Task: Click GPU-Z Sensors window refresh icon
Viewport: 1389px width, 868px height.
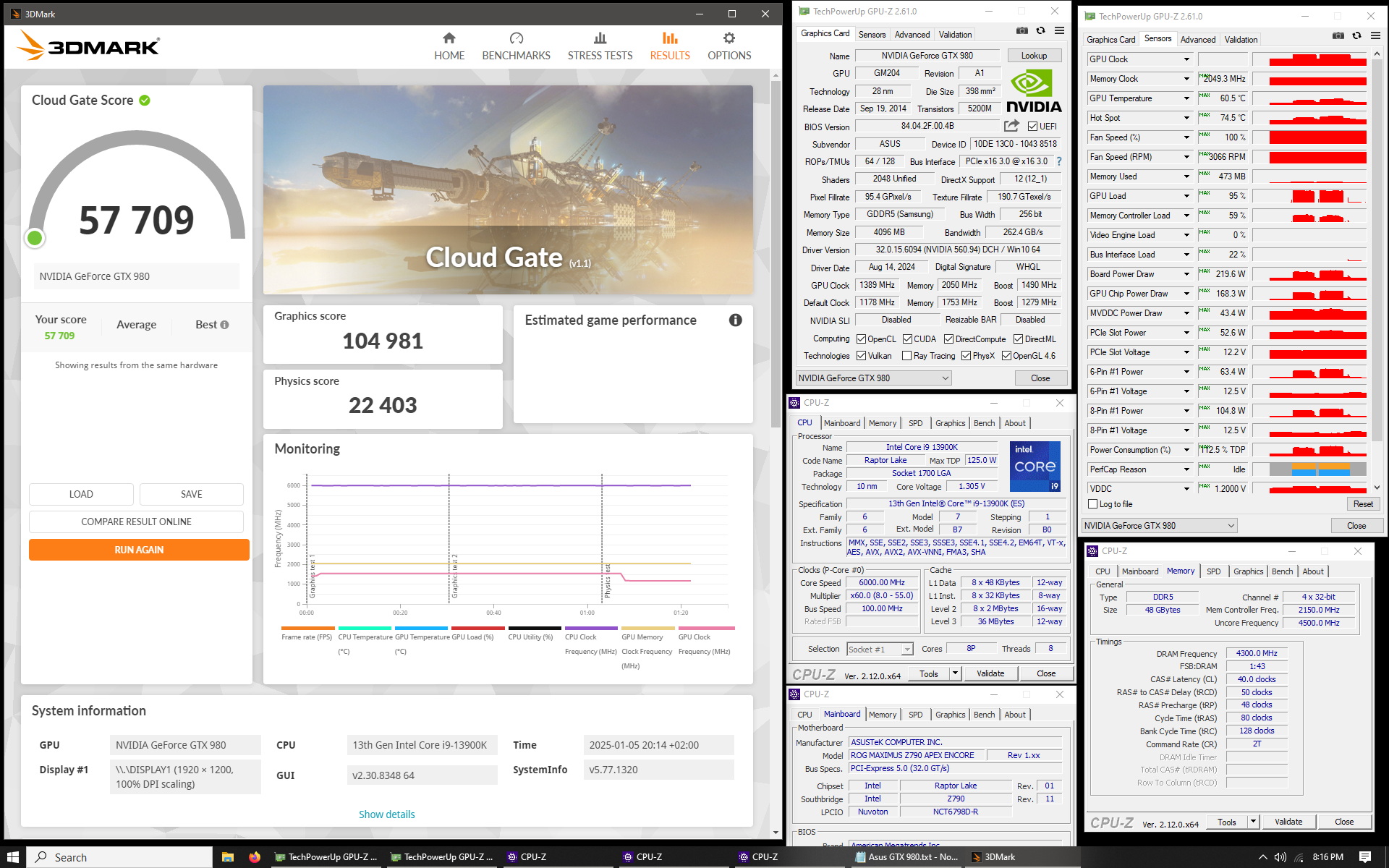Action: point(1356,35)
